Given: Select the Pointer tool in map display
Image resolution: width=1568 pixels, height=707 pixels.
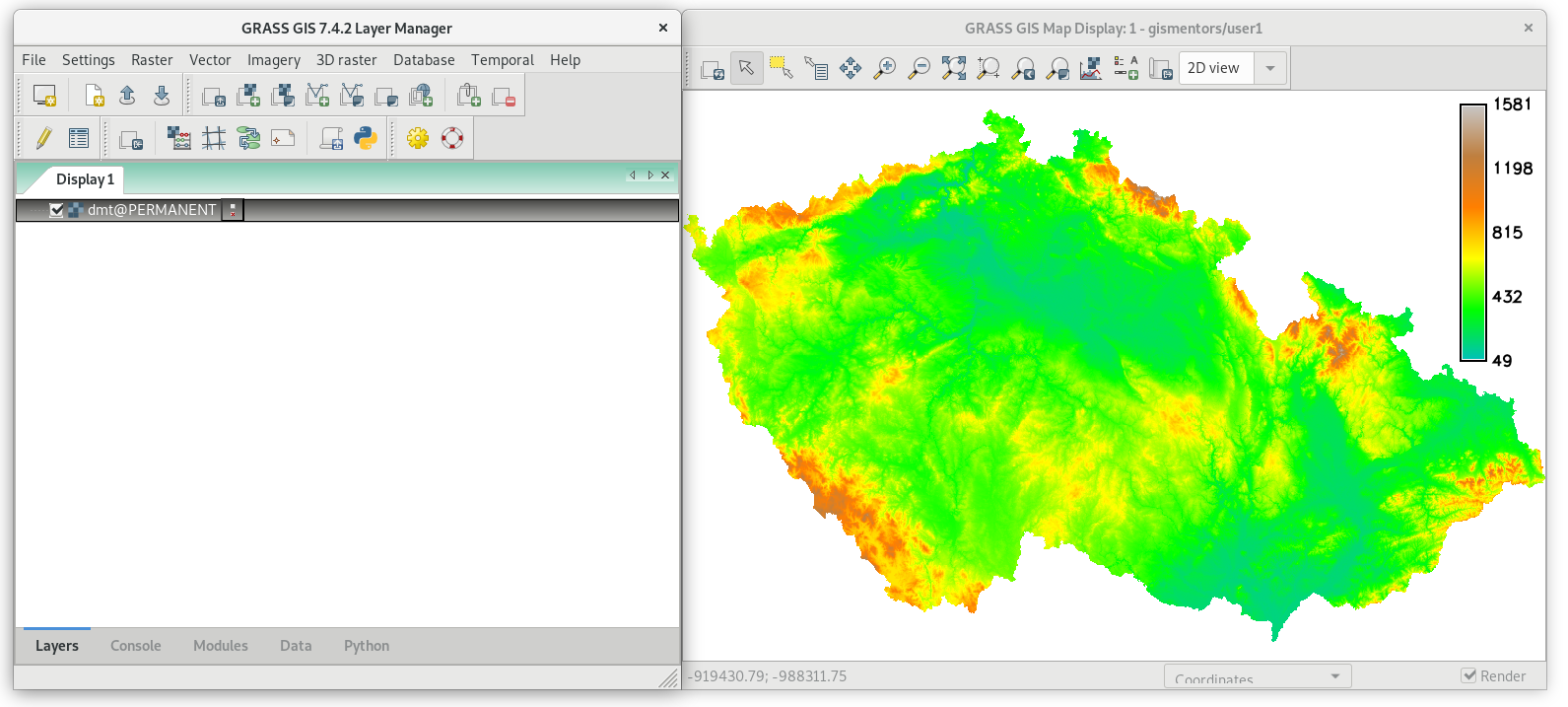Looking at the screenshot, I should 746,68.
